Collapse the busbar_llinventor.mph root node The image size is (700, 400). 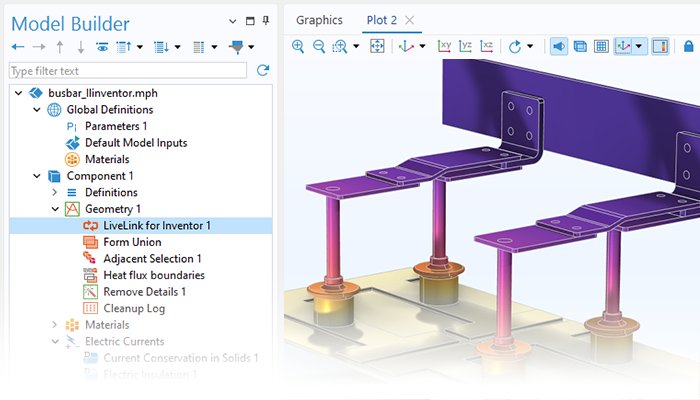pos(18,93)
